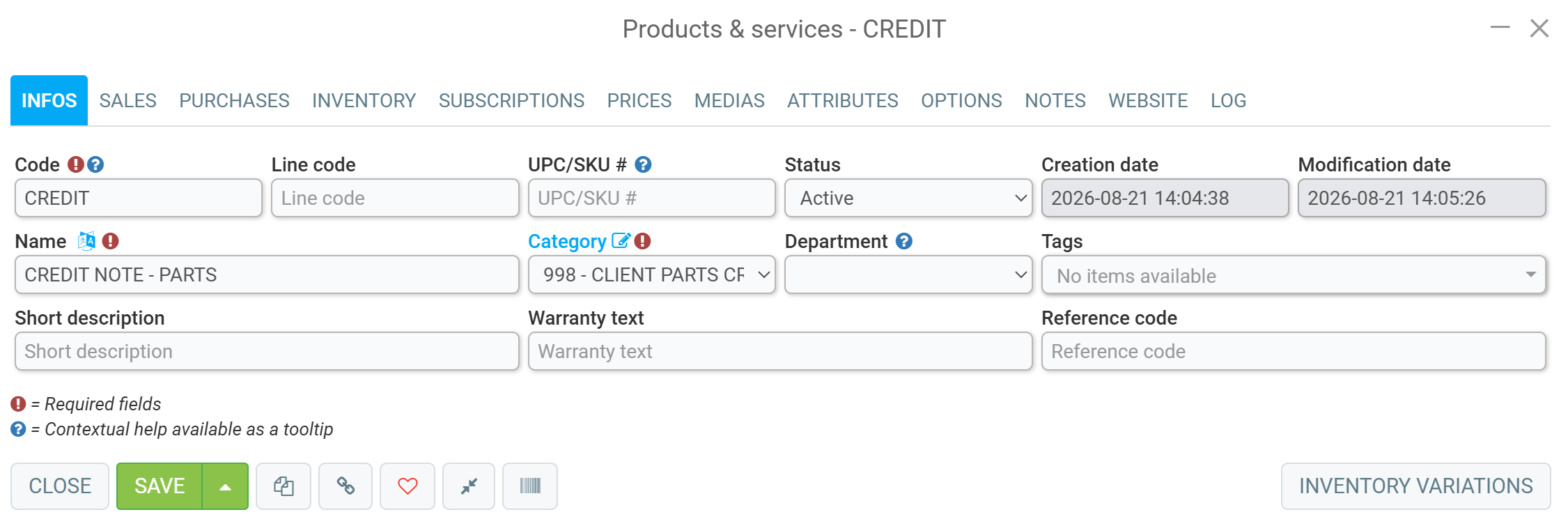
Task: Switch to the INVENTORY tab
Action: (364, 101)
